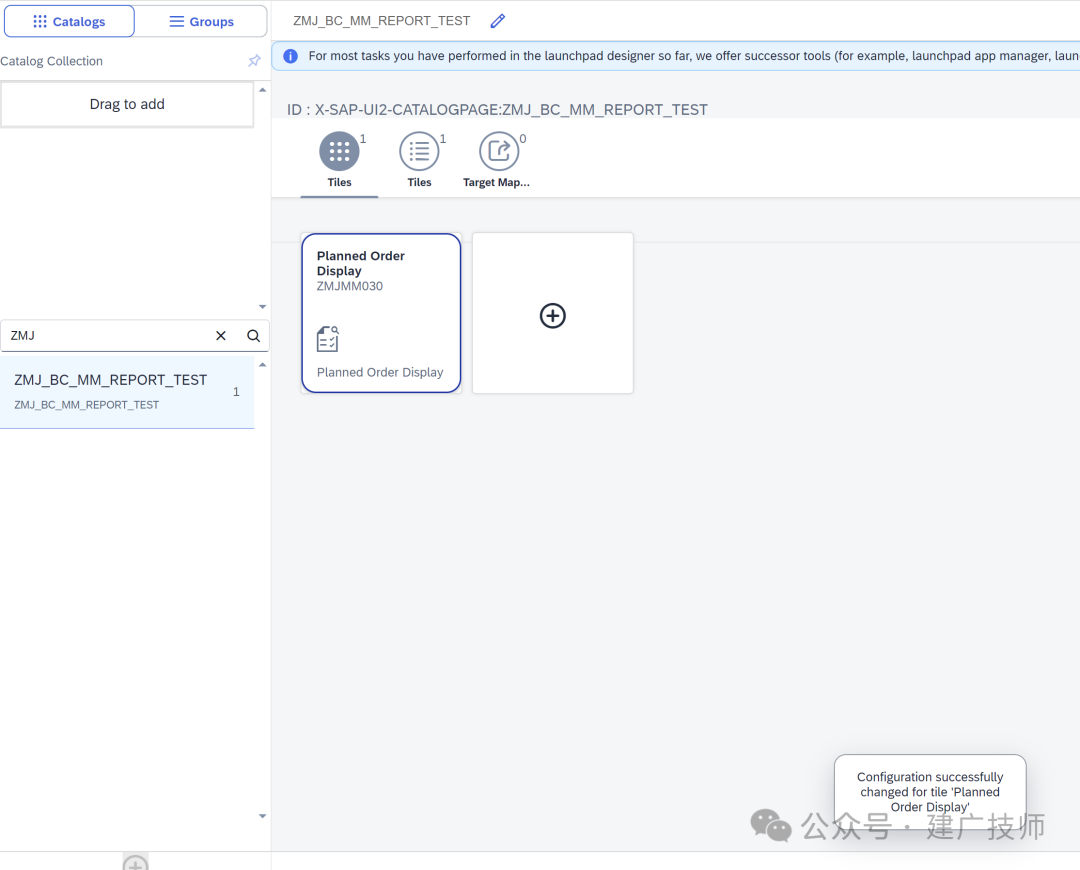This screenshot has width=1080, height=870.
Task: Select ZMJ_BC_MM_REPORT_TEST catalog in list
Action: pyautogui.click(x=127, y=392)
